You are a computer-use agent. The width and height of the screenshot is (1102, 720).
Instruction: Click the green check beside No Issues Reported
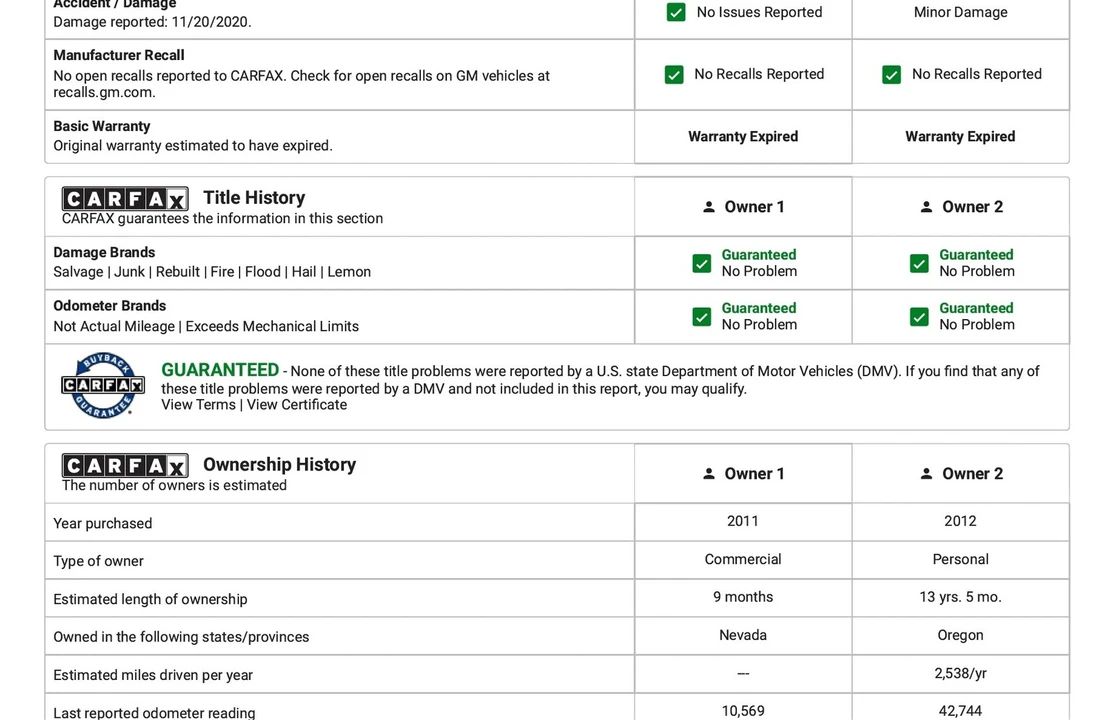click(x=676, y=13)
